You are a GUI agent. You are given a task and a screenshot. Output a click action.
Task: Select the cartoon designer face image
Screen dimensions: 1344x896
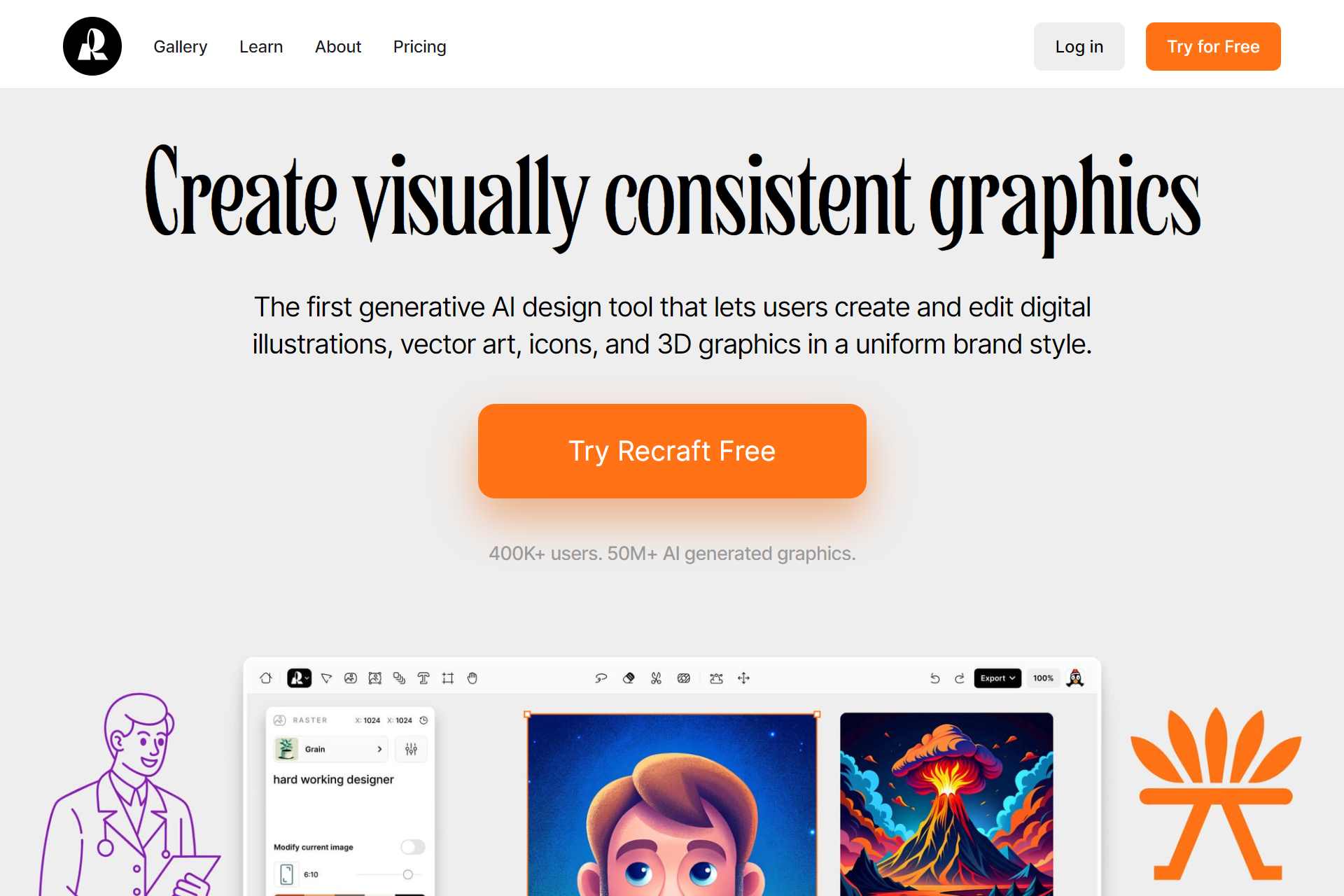672,804
